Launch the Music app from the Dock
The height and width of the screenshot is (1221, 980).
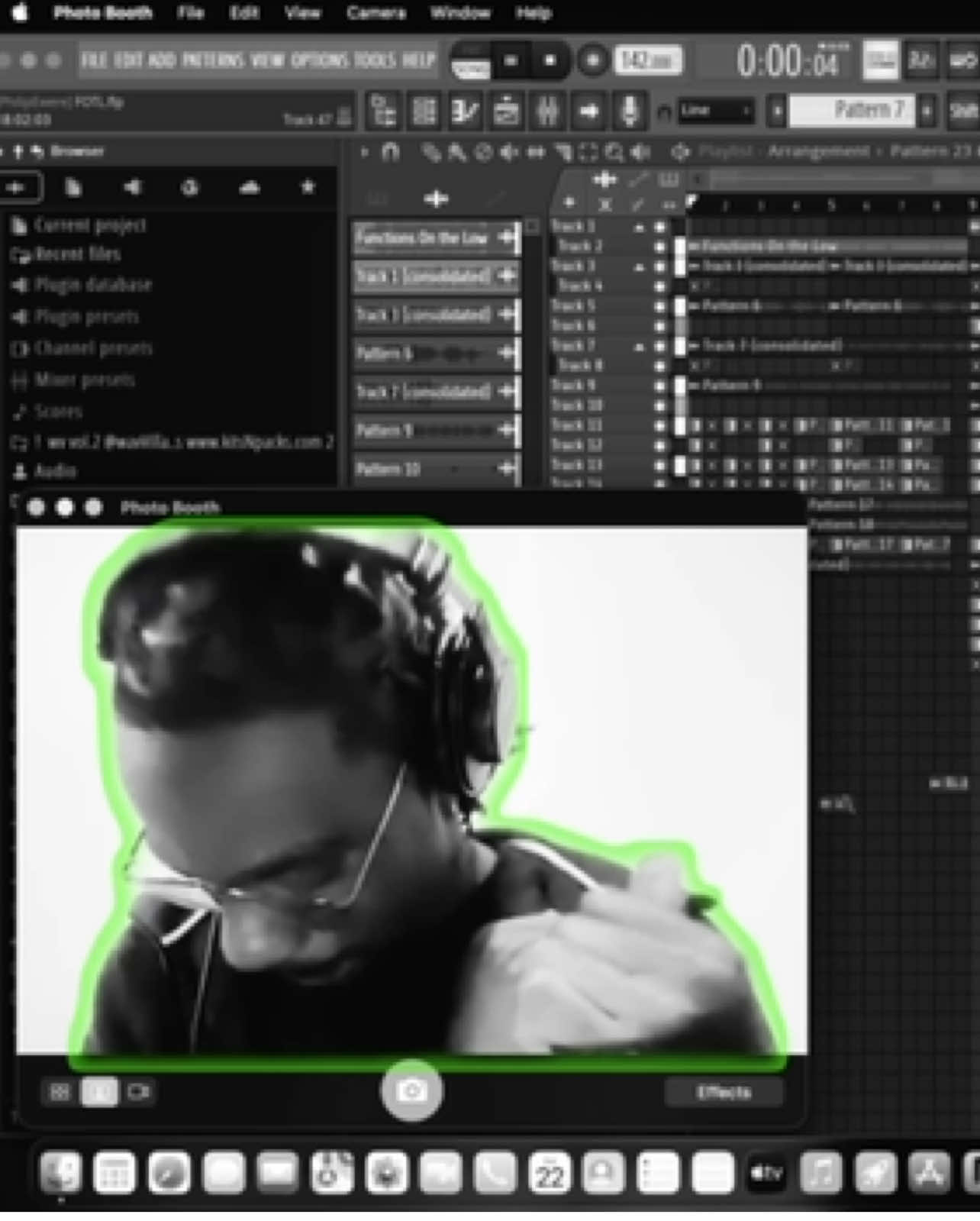(820, 1172)
